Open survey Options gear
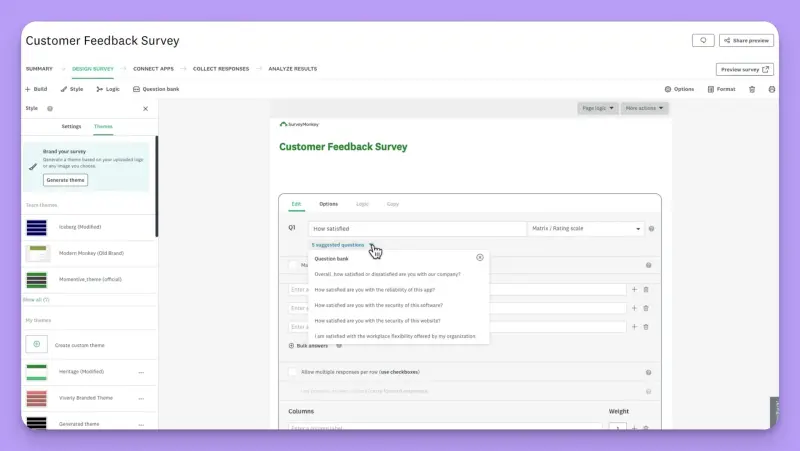Image resolution: width=800 pixels, height=451 pixels. [x=679, y=89]
